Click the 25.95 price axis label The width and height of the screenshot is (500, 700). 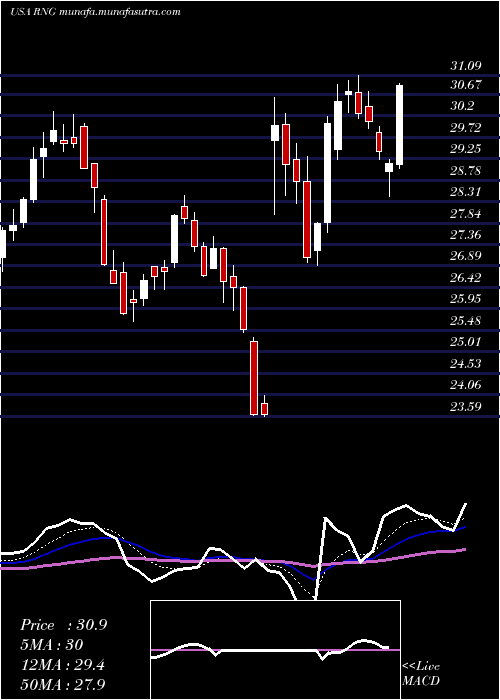click(x=466, y=299)
